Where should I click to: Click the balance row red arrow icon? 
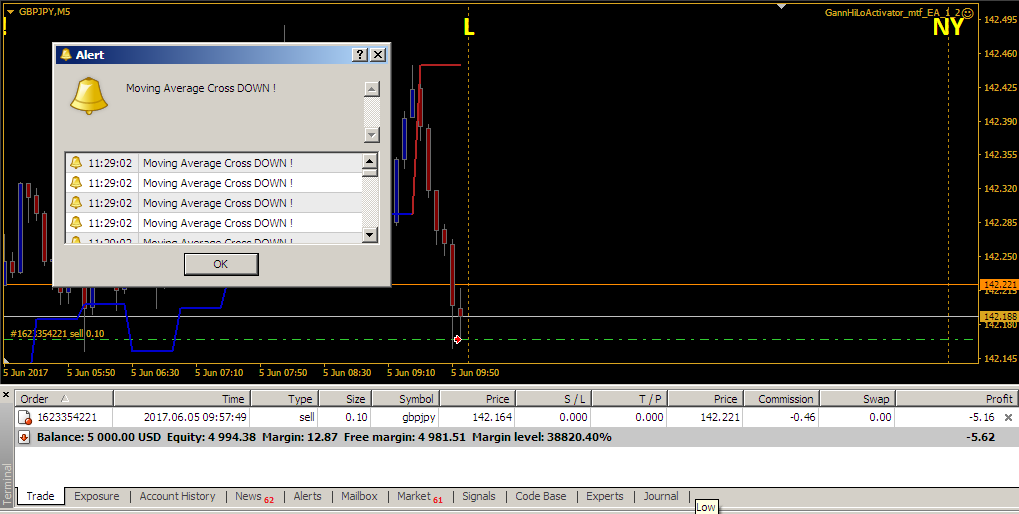tap(24, 437)
